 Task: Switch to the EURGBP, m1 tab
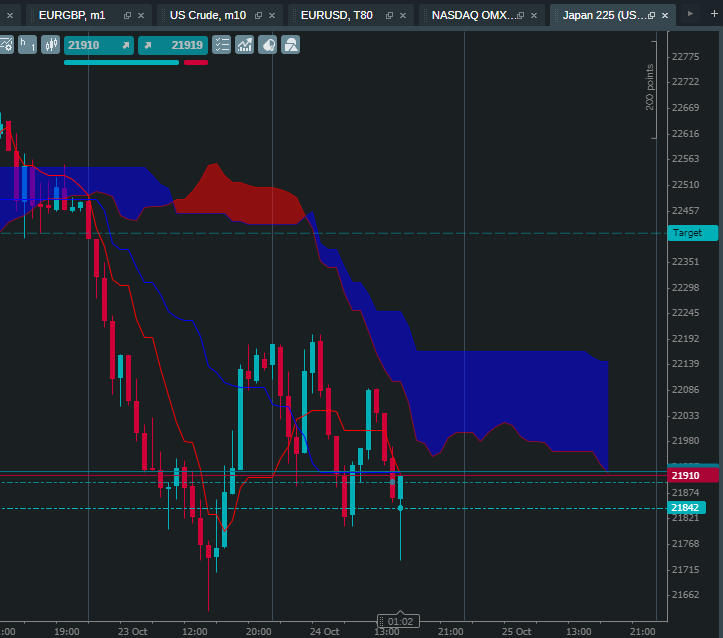tap(72, 15)
